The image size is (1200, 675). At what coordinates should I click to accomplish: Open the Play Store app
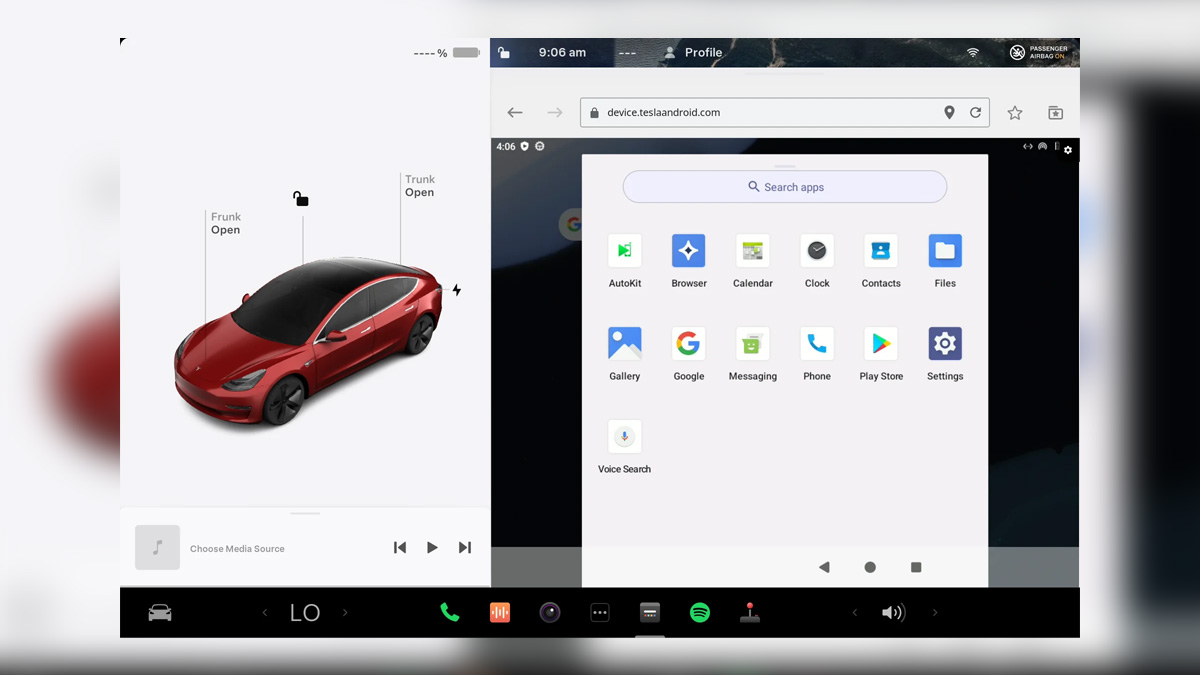881,344
